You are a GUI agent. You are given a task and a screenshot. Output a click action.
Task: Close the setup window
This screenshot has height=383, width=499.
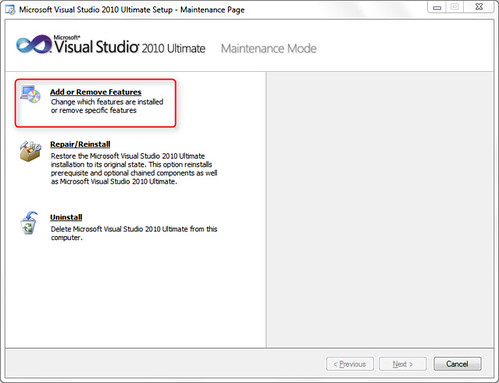pyautogui.click(x=479, y=7)
